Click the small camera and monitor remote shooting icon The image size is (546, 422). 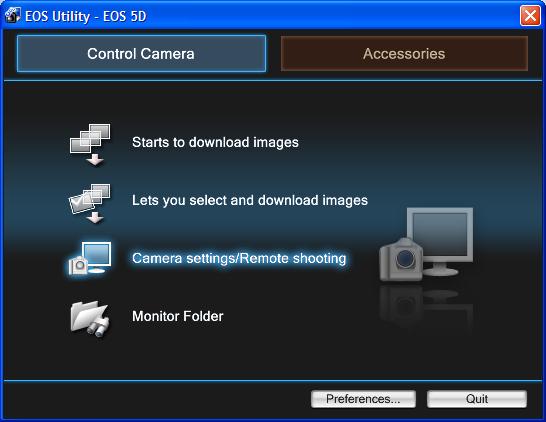click(x=90, y=258)
